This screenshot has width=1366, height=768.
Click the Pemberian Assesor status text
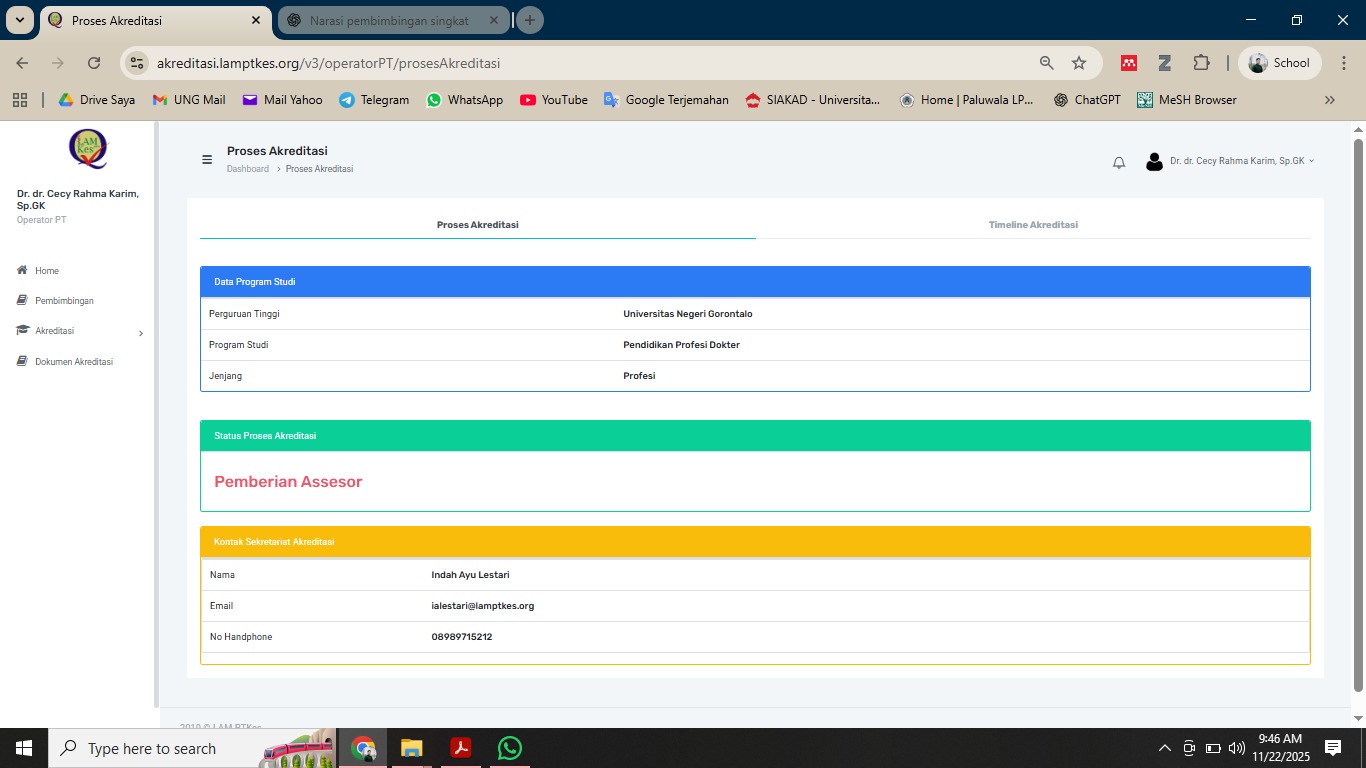point(288,481)
